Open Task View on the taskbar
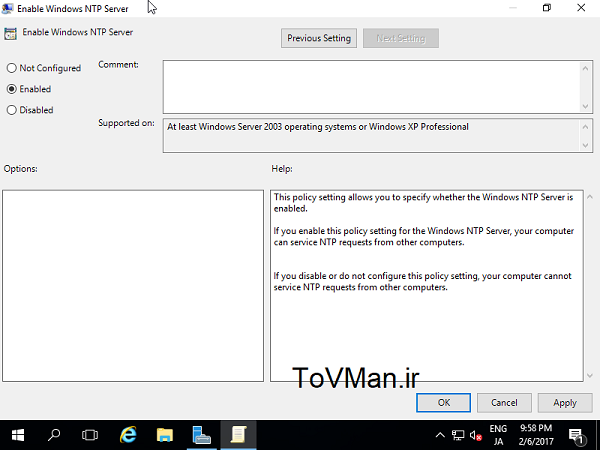This screenshot has width=600, height=450. 90,435
